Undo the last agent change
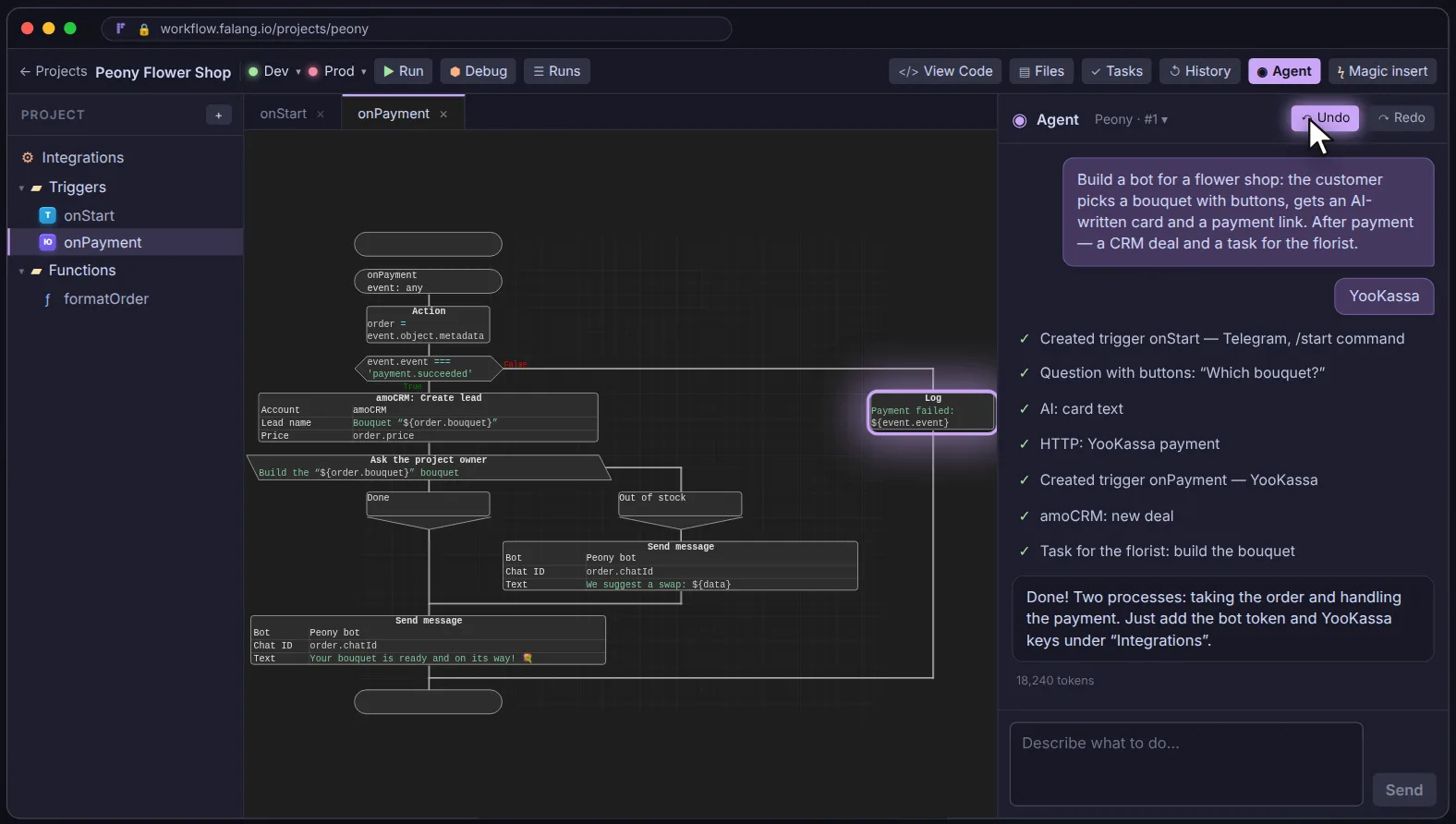 point(1326,118)
